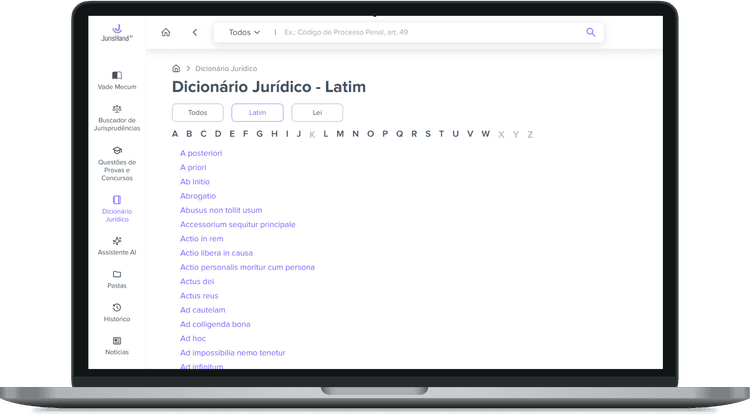Open the 'Actus dei' entry

(x=197, y=282)
